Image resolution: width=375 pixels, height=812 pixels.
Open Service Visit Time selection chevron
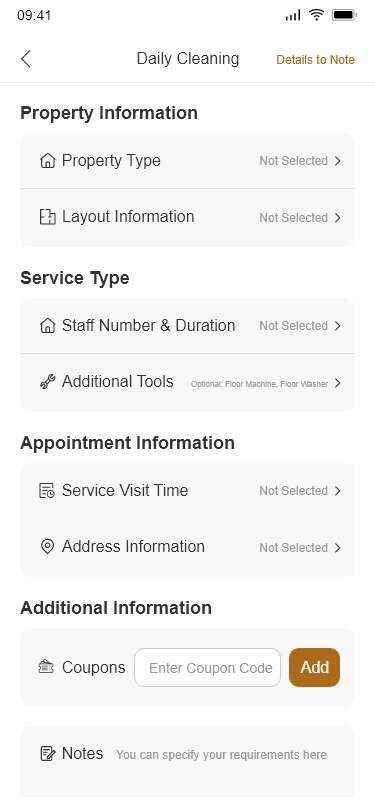coord(338,490)
